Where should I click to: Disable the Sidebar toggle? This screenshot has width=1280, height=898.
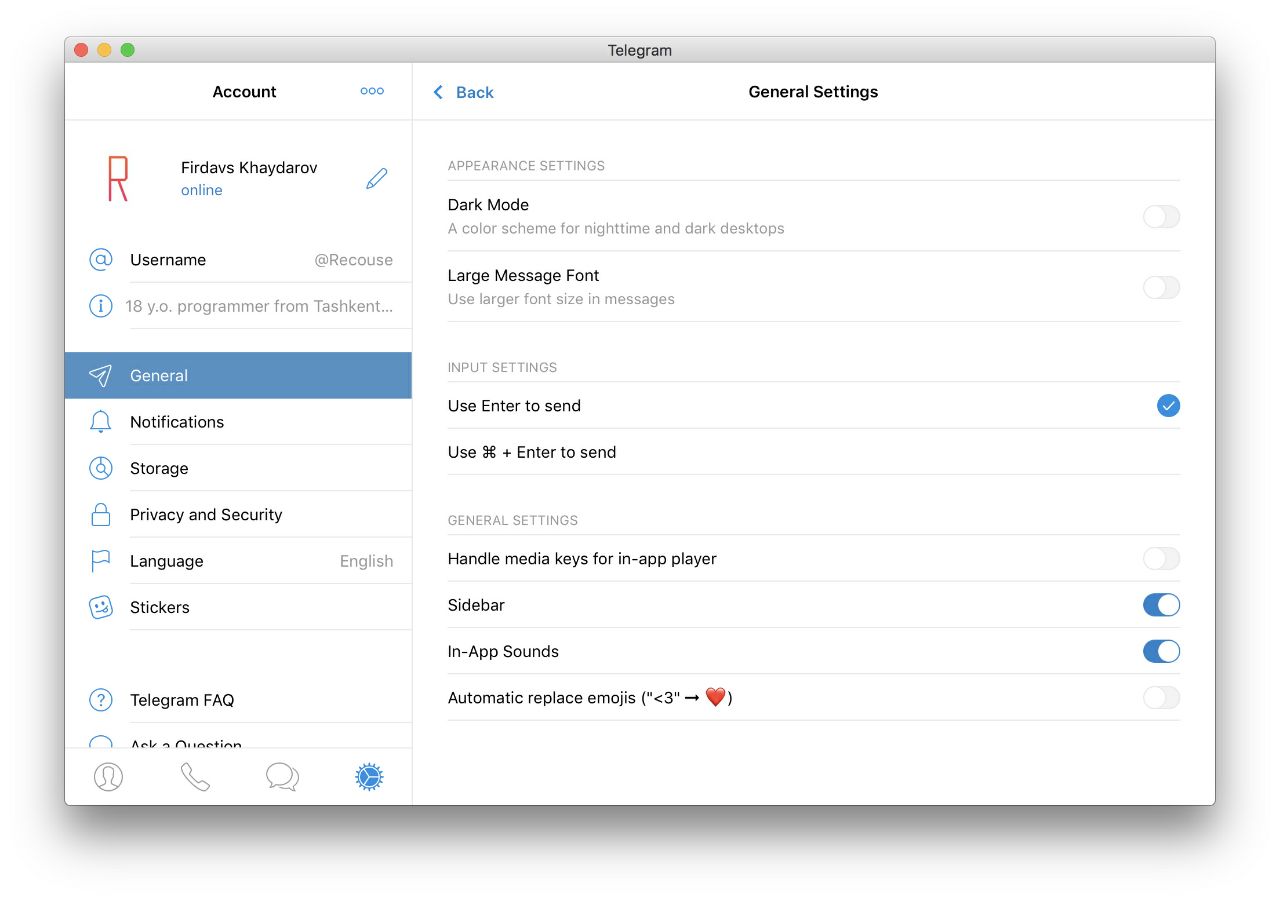1161,605
